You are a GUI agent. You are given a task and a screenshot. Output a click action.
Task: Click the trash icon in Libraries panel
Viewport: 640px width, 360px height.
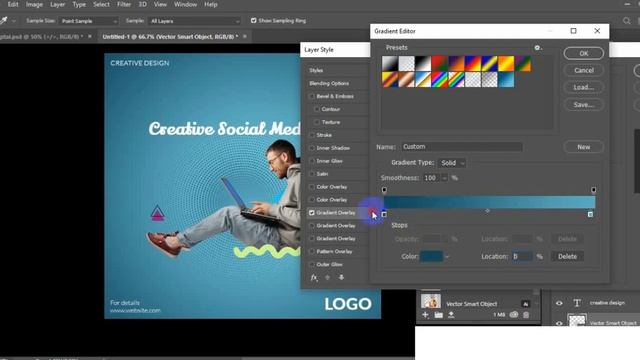click(526, 315)
